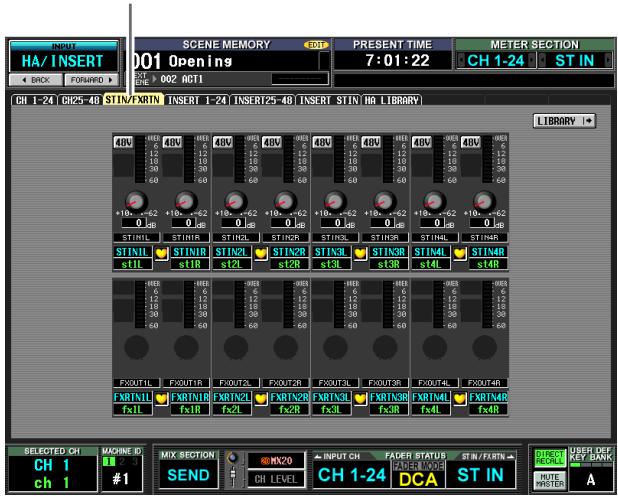
Task: Enable 48V phantom power on STIN3L
Action: (x=322, y=142)
